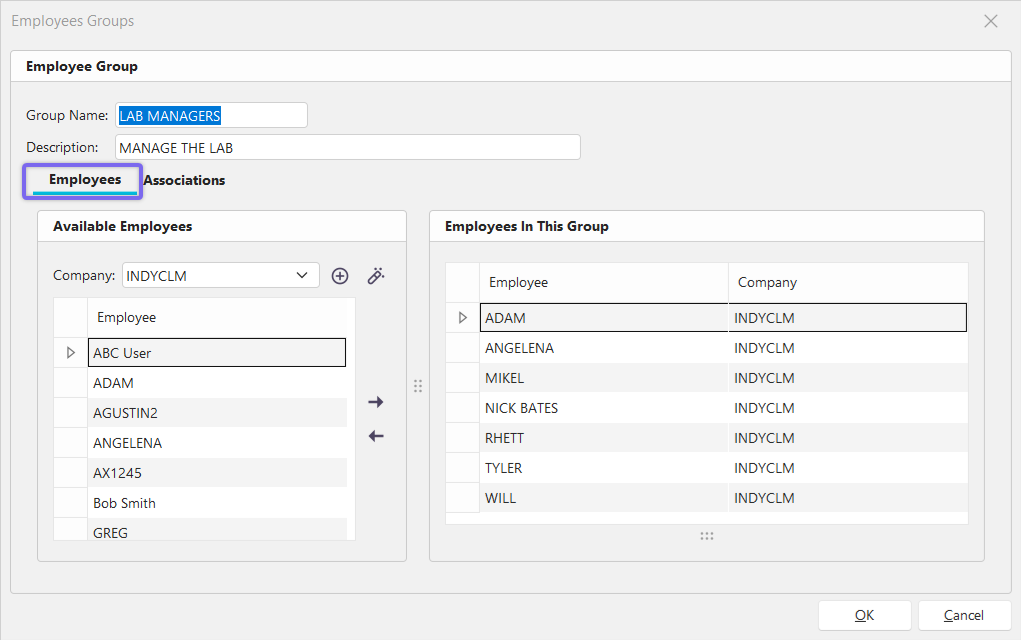The image size is (1021, 640).
Task: Click row indicator arrow beside ABC User
Action: [70, 353]
